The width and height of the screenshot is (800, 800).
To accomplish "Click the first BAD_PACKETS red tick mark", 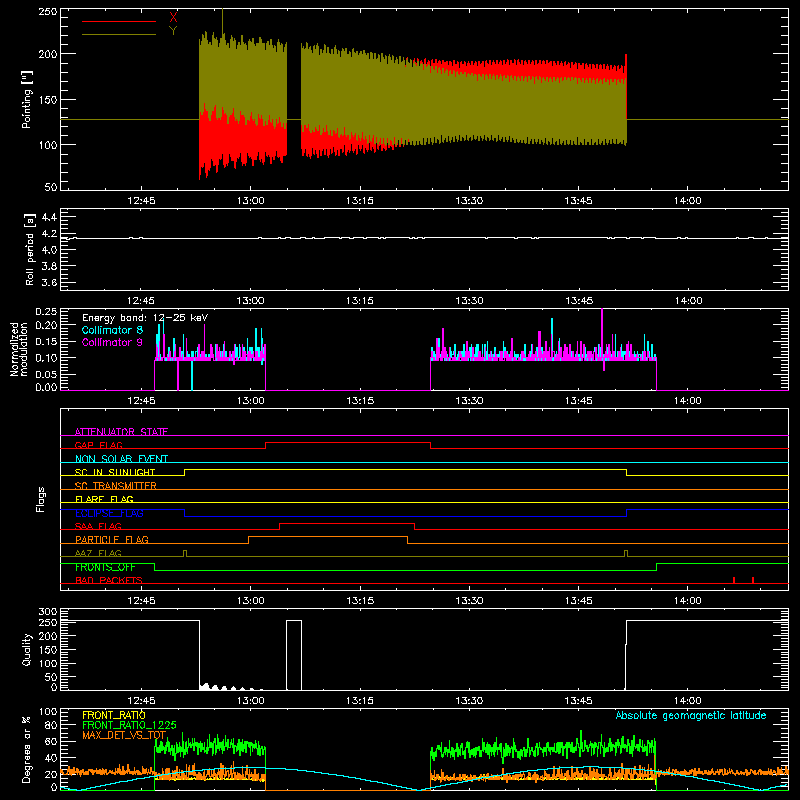I will [x=734, y=580].
